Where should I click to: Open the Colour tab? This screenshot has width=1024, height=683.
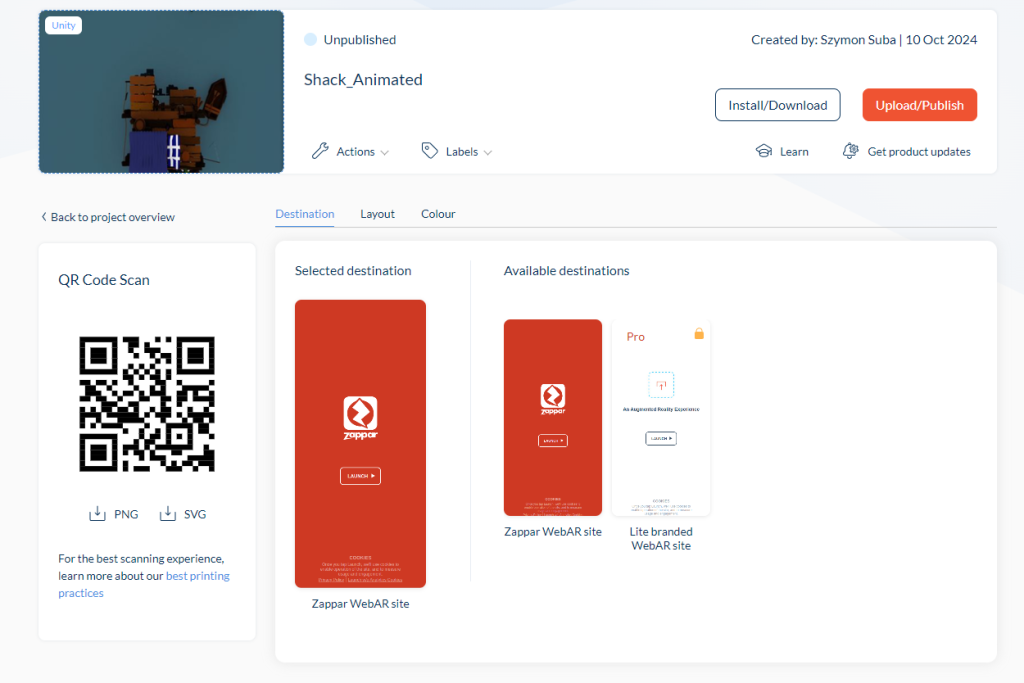tap(438, 214)
